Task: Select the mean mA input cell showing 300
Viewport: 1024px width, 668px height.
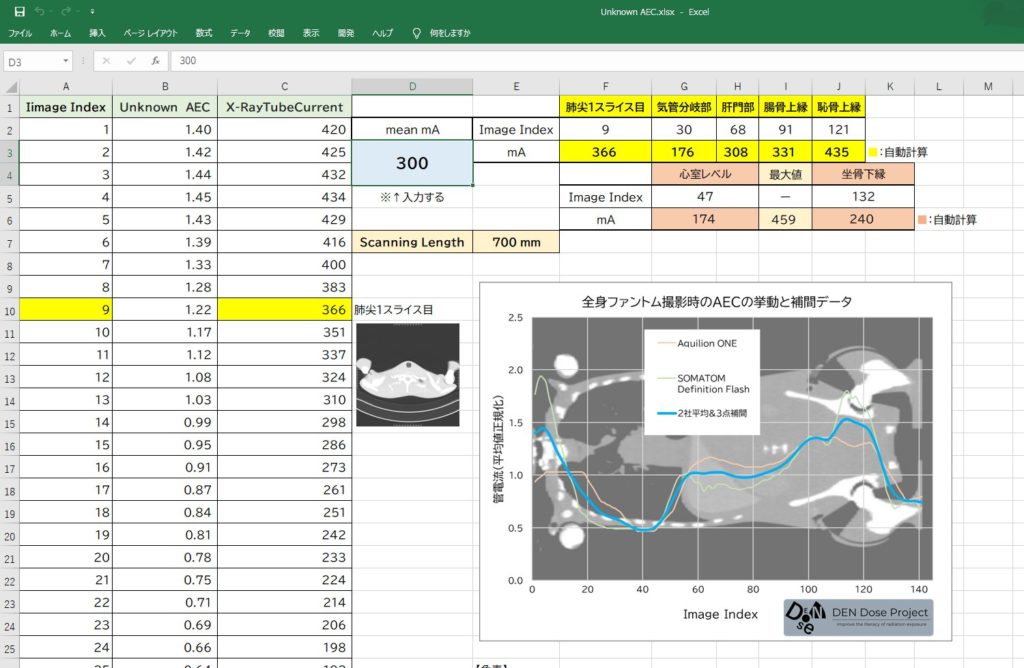Action: click(412, 163)
